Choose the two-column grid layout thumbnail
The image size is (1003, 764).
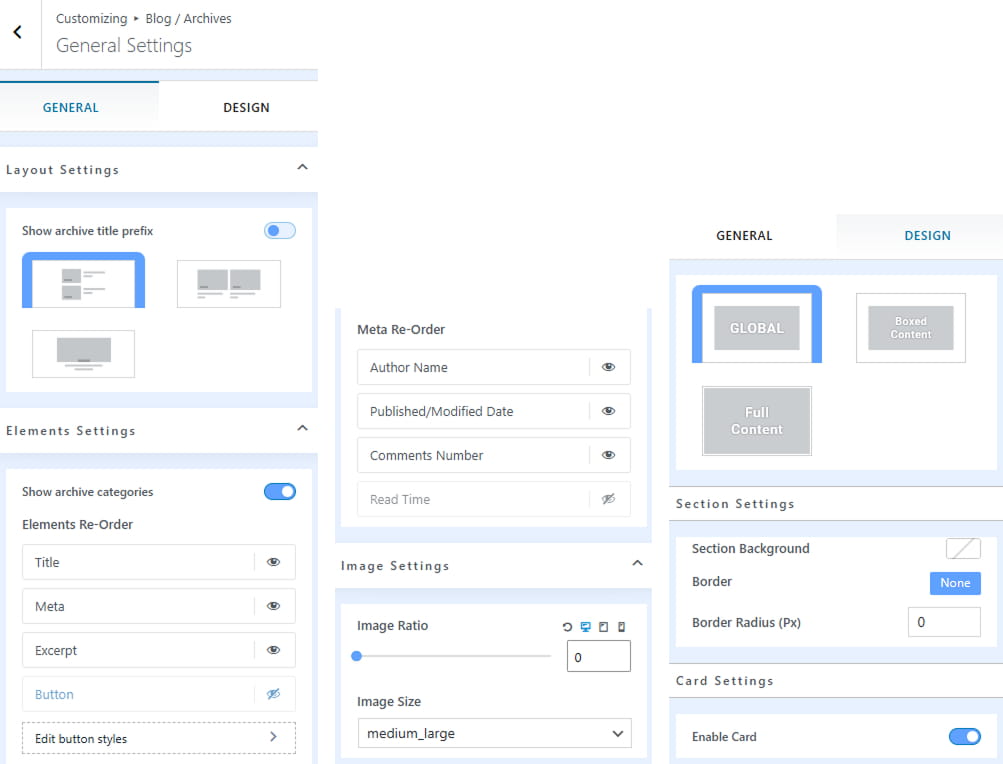coord(228,283)
